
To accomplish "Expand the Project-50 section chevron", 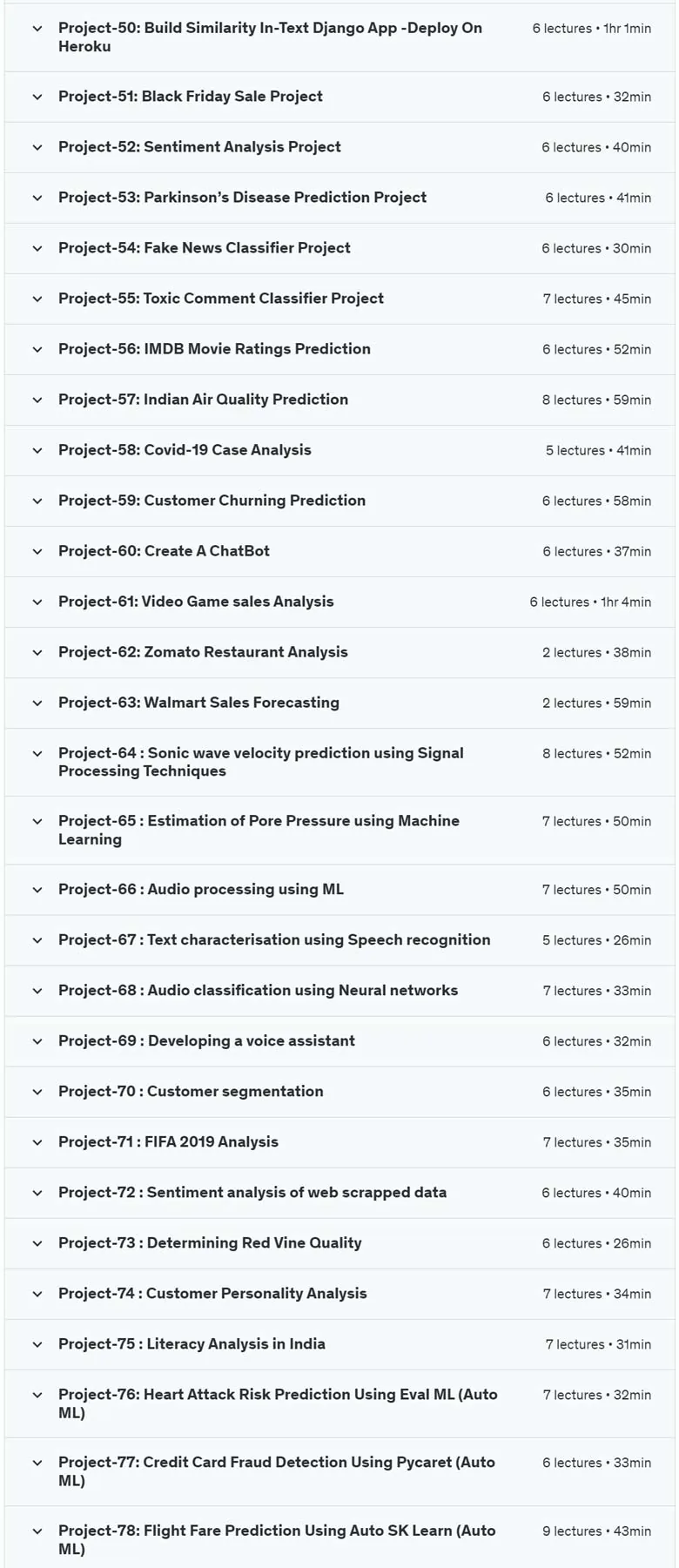I will 37,29.
